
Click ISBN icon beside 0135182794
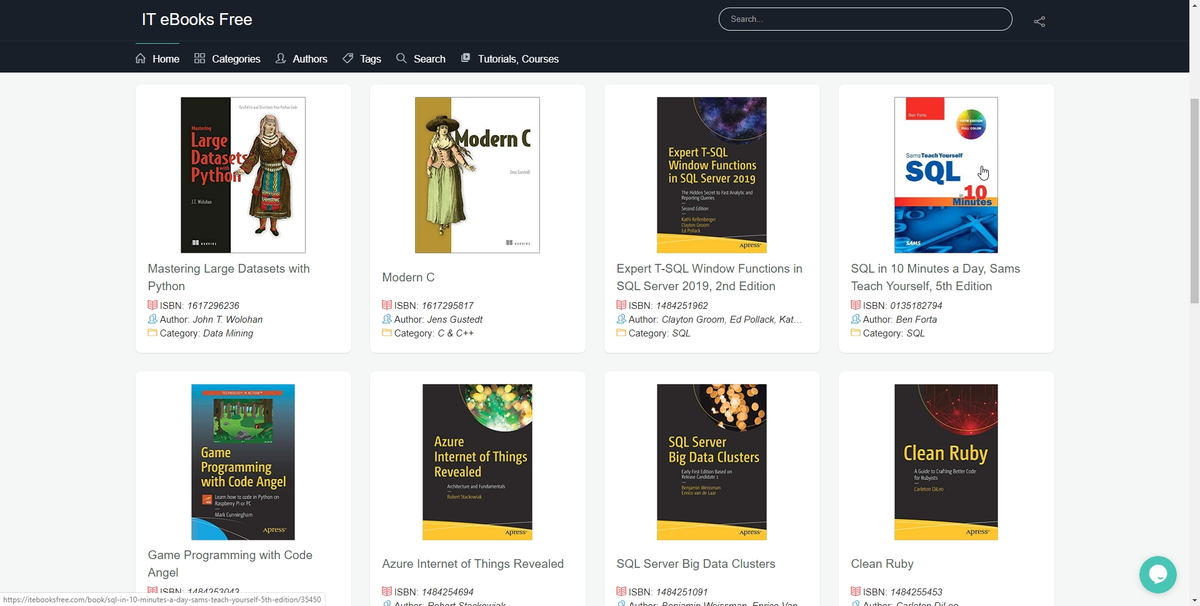click(x=855, y=305)
